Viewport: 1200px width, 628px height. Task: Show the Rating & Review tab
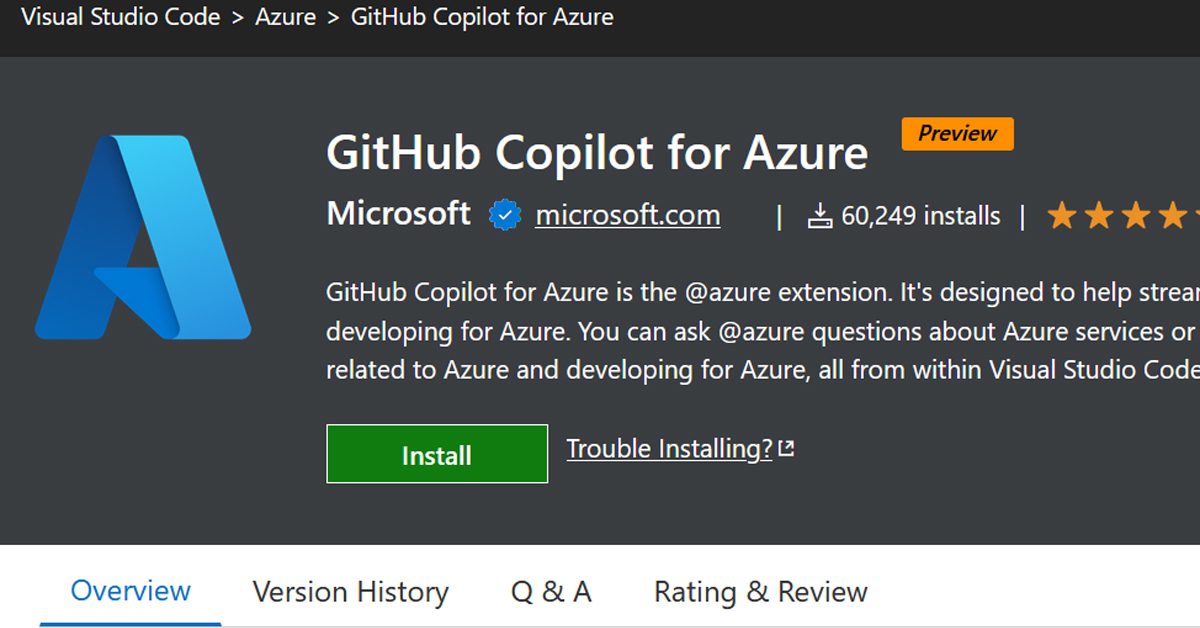tap(760, 592)
